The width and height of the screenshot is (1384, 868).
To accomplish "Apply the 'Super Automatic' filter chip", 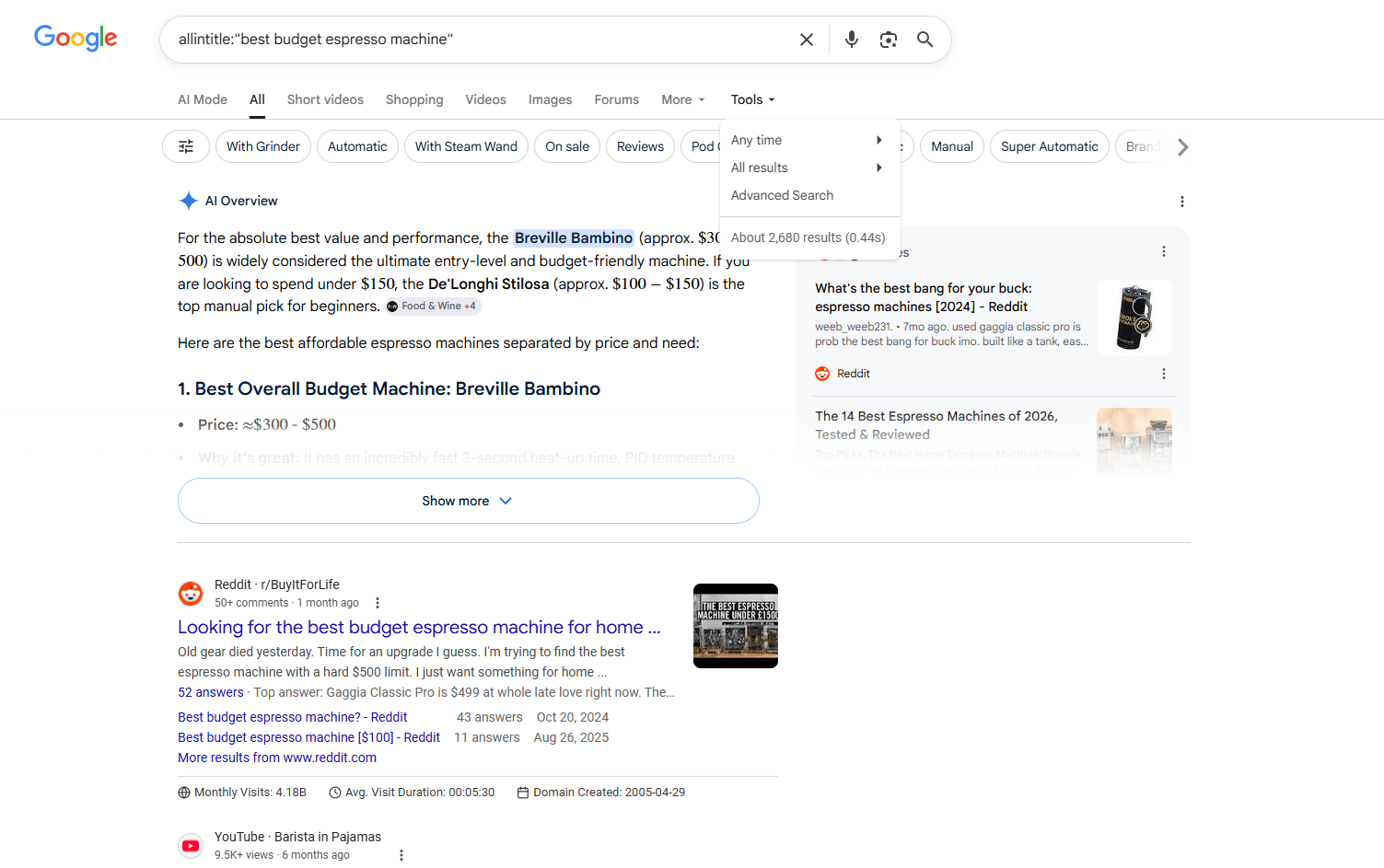I will point(1050,146).
